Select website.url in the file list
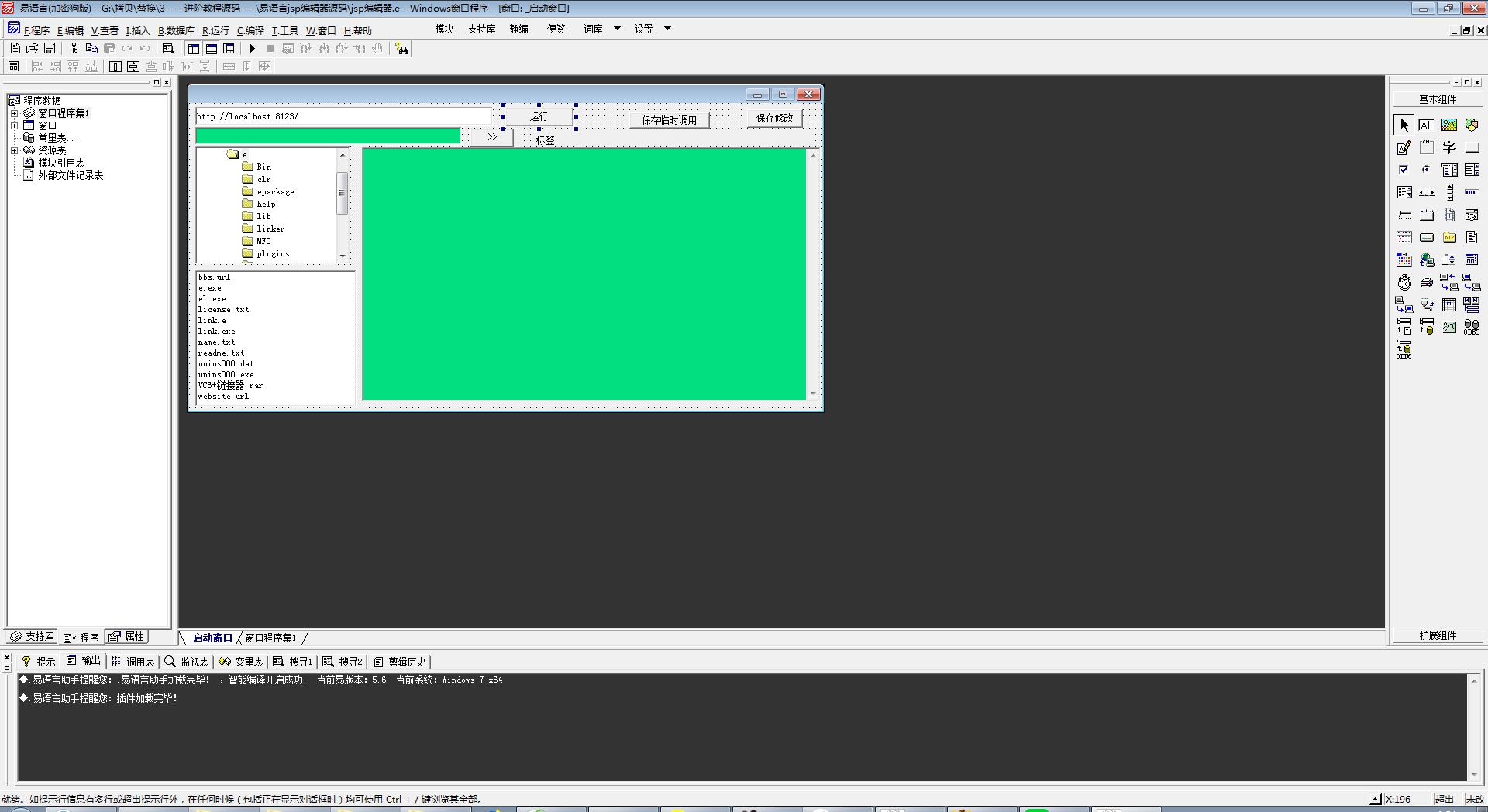This screenshot has height=812, width=1488. [x=224, y=397]
